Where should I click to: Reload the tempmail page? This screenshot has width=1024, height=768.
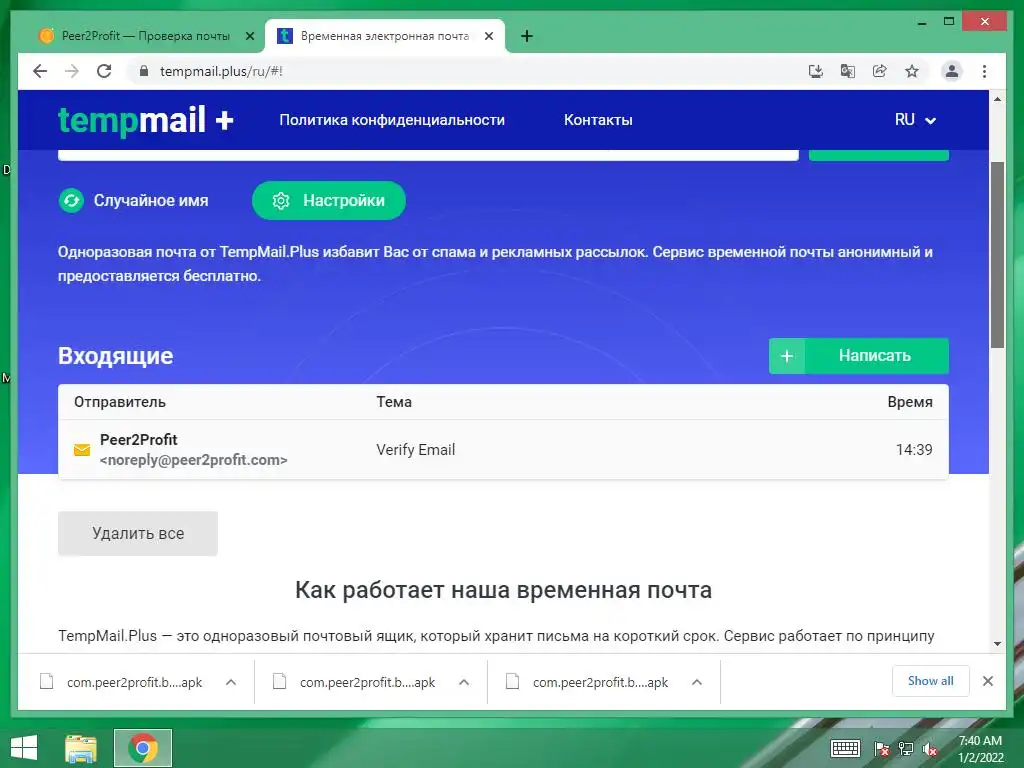(104, 71)
